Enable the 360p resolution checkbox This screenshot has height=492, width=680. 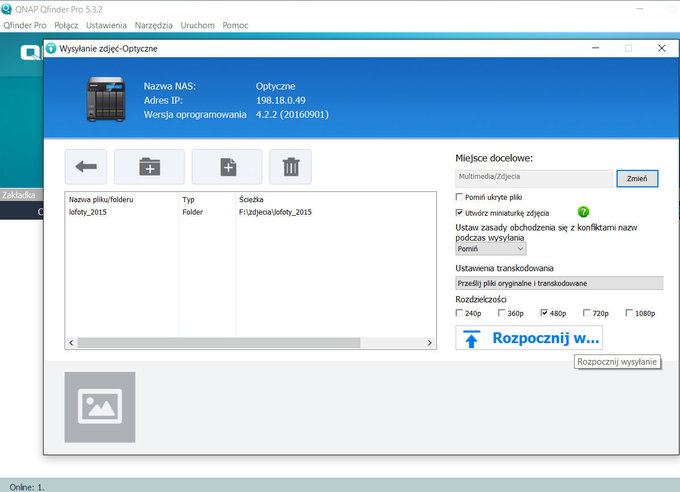pyautogui.click(x=502, y=313)
